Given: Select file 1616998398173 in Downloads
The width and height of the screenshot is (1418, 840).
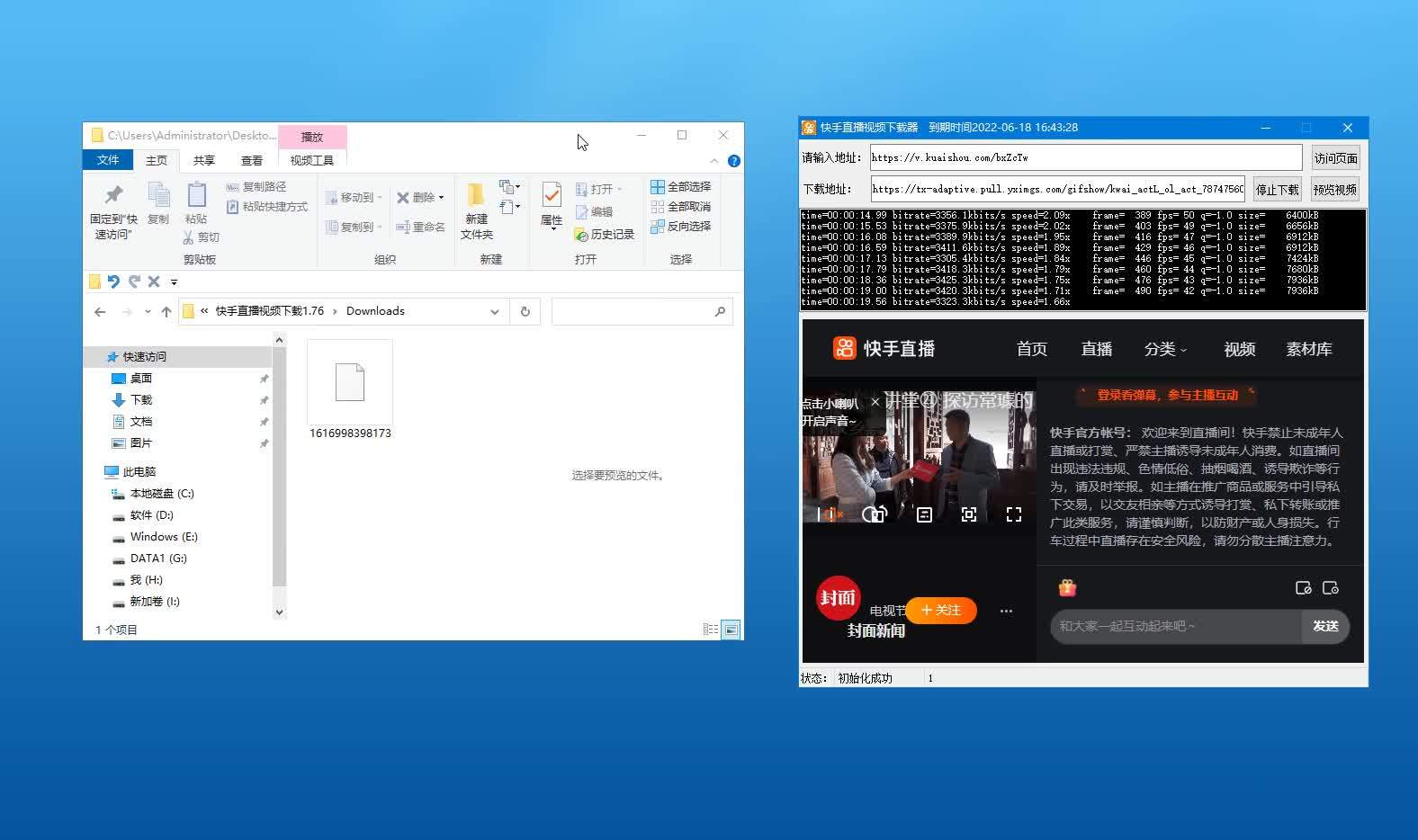Looking at the screenshot, I should [350, 390].
